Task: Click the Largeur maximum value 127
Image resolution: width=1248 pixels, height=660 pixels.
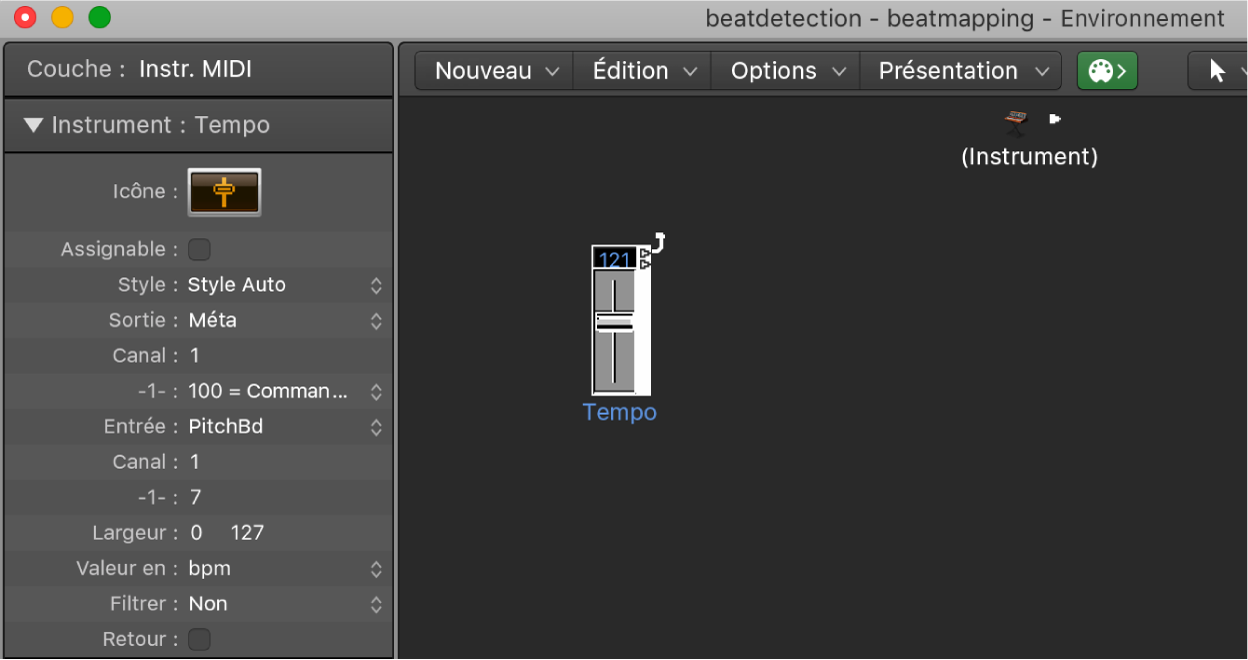Action: [247, 533]
